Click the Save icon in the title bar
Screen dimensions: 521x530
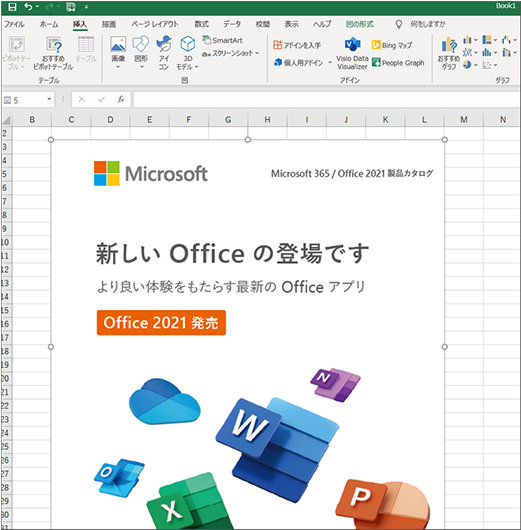point(12,7)
